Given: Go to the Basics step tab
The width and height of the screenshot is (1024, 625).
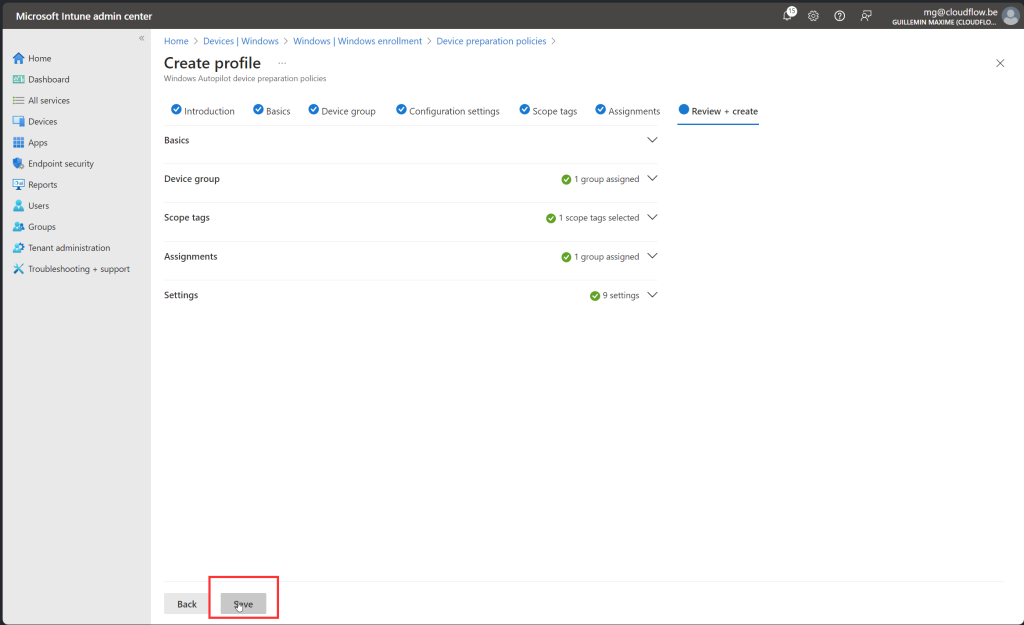Looking at the screenshot, I should (272, 111).
